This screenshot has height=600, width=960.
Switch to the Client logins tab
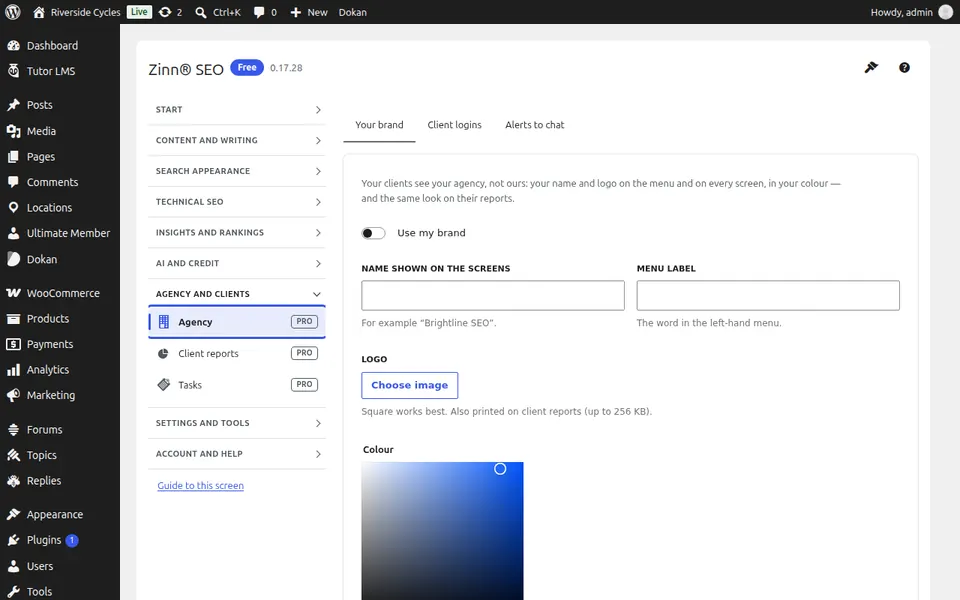[454, 125]
